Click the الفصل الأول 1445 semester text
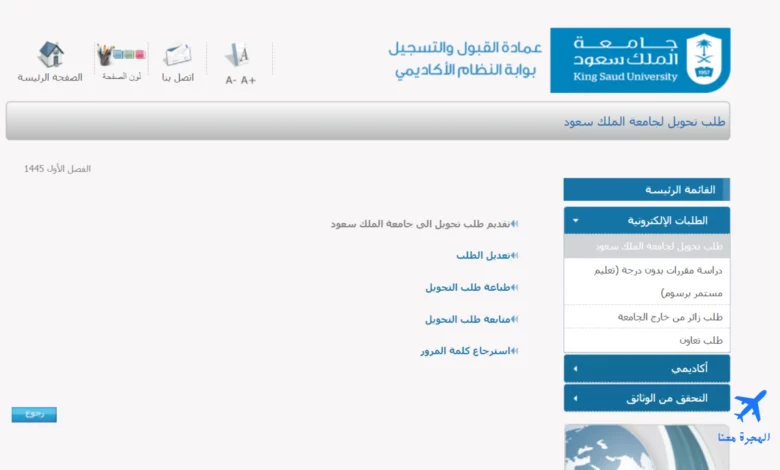Screen dimensions: 780x470 click(x=57, y=169)
